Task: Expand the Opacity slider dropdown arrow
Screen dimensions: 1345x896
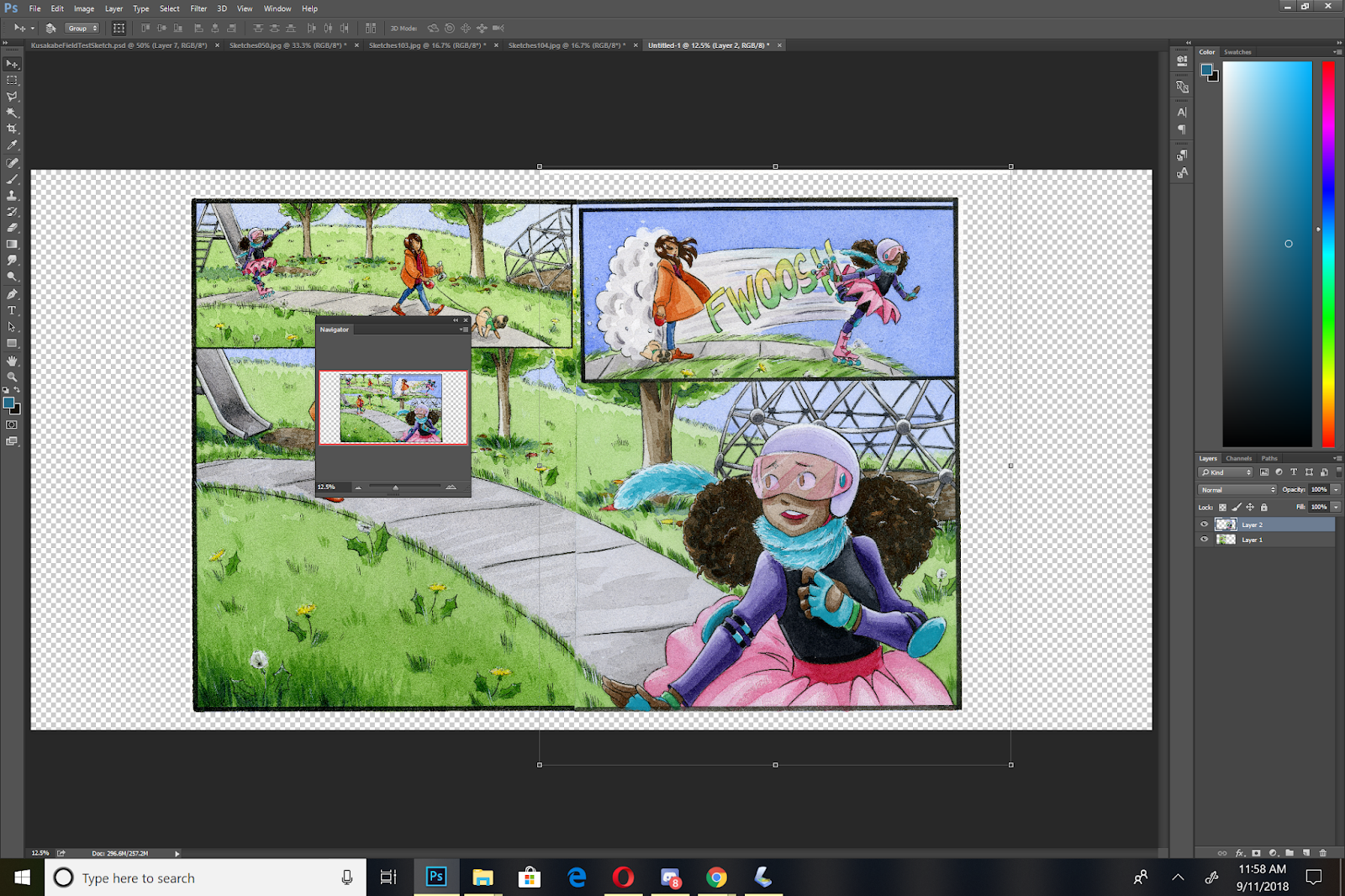Action: click(x=1335, y=489)
